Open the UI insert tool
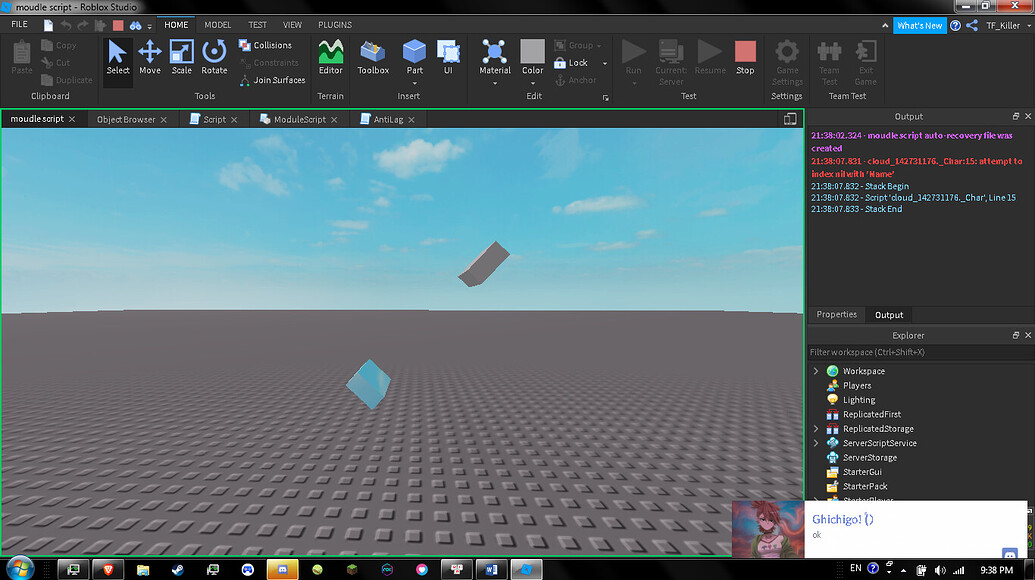This screenshot has width=1035, height=580. coord(448,57)
